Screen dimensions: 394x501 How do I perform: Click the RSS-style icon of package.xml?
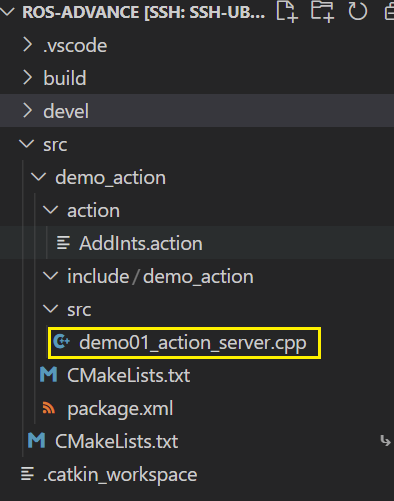click(49, 408)
